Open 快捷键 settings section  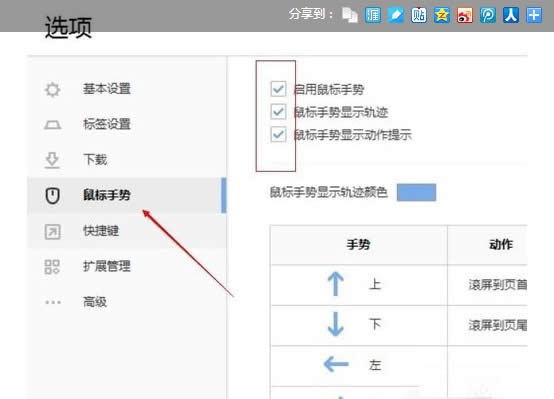click(126, 231)
